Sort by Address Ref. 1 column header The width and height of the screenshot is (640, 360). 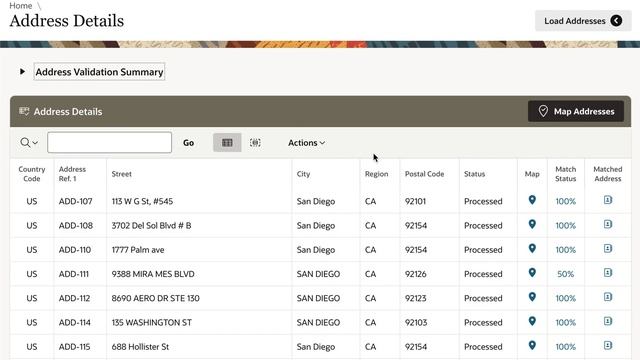pos(72,174)
